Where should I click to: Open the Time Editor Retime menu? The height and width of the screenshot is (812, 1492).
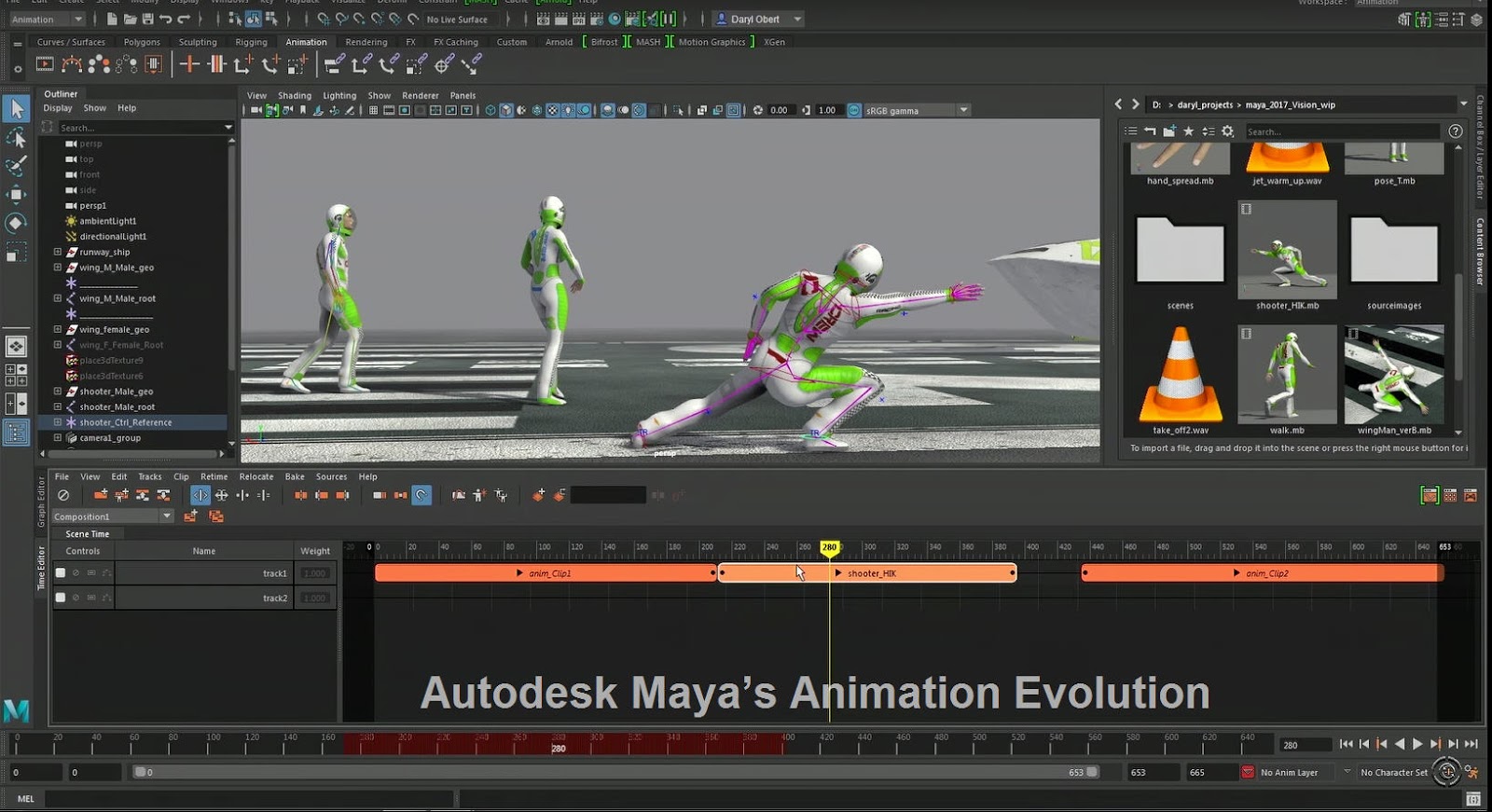click(214, 476)
